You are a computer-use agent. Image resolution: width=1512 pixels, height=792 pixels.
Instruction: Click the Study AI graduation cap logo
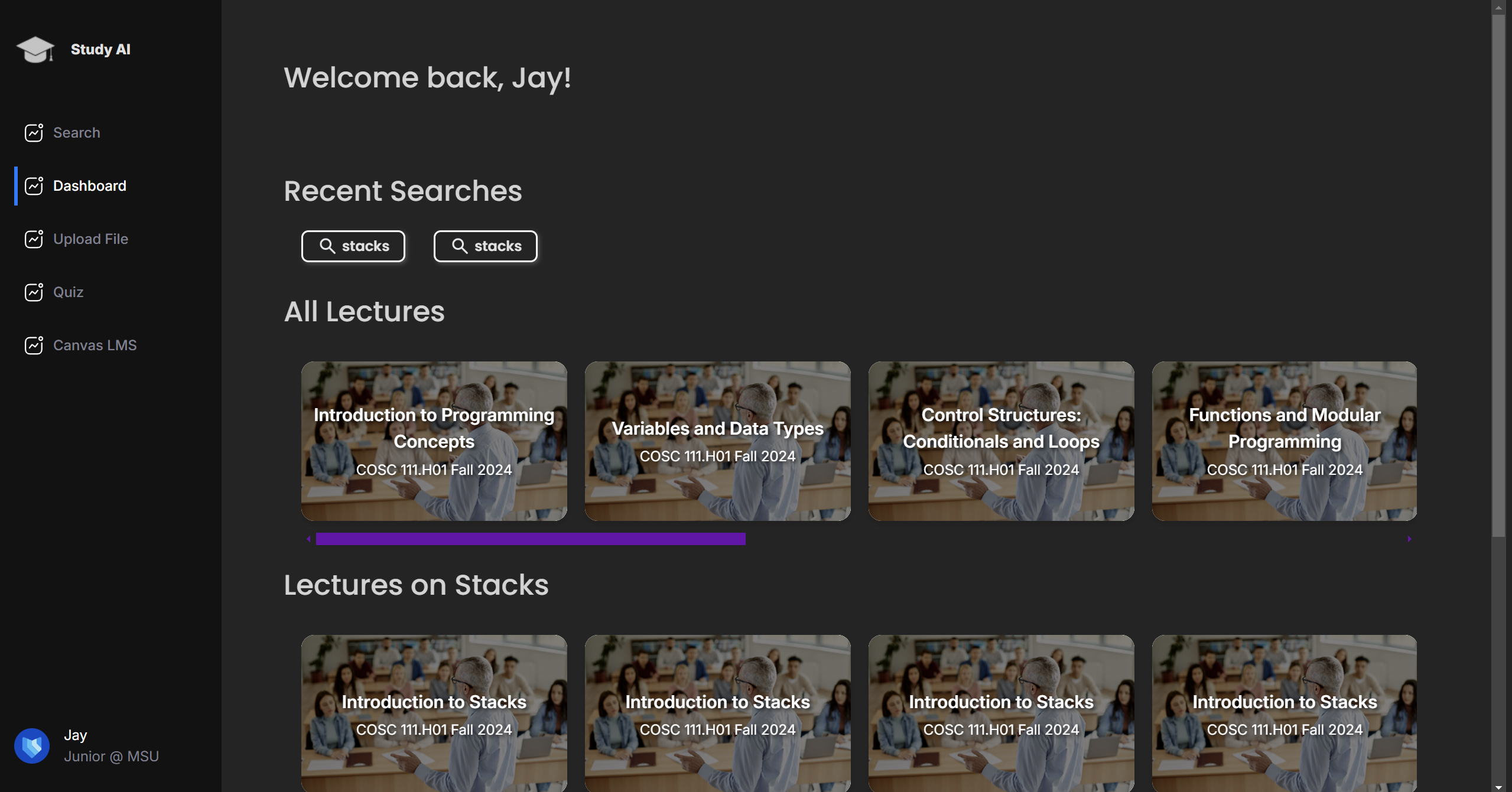click(35, 50)
